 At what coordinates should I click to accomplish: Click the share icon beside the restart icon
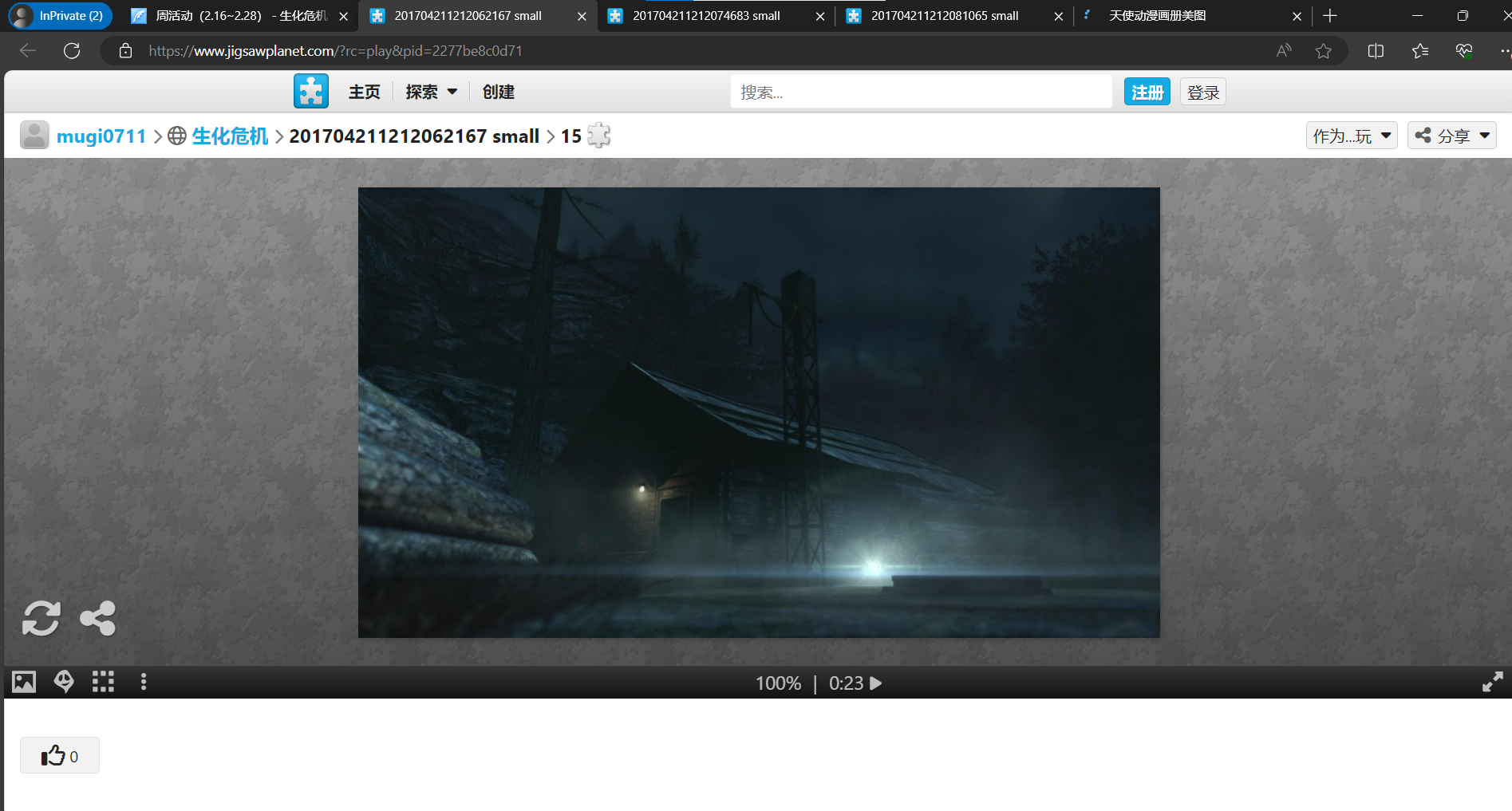point(97,619)
